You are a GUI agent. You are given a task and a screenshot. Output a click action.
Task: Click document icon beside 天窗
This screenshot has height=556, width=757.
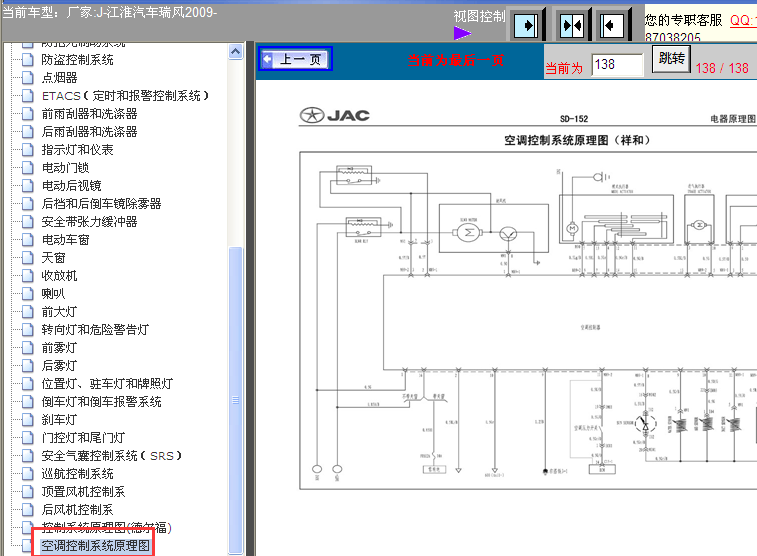(x=28, y=258)
